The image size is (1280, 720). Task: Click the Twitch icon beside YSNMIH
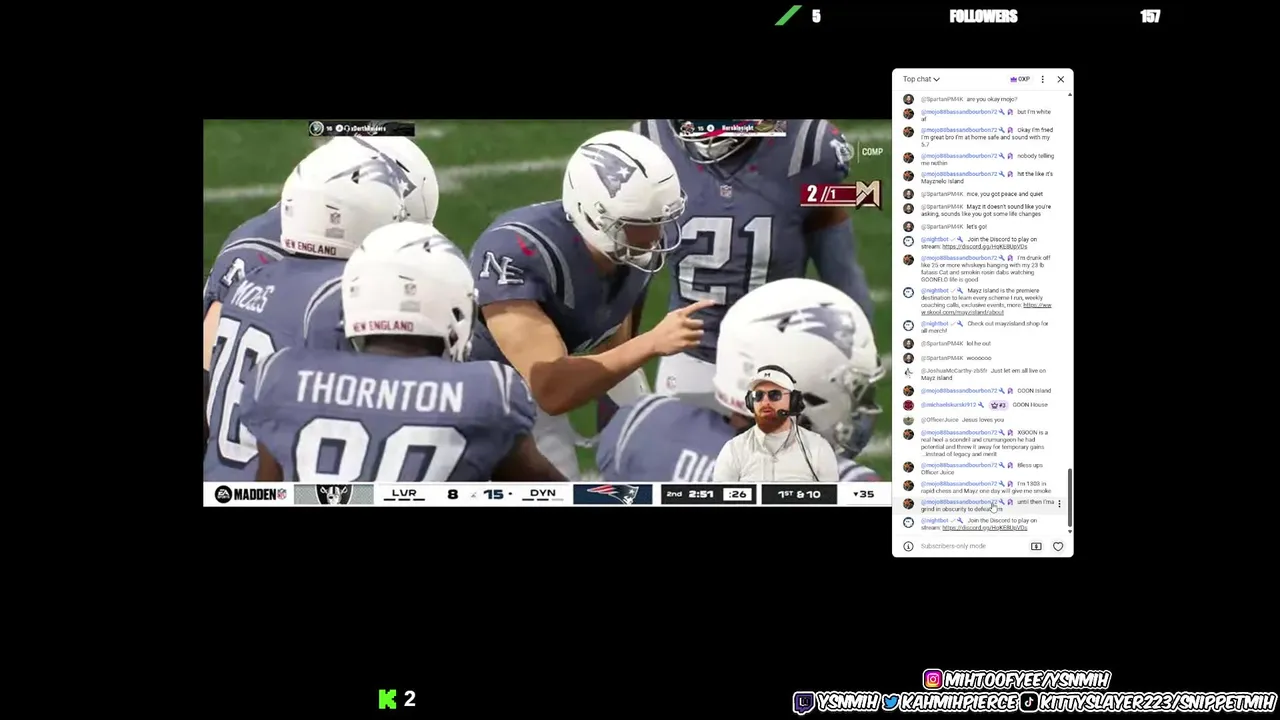(804, 702)
